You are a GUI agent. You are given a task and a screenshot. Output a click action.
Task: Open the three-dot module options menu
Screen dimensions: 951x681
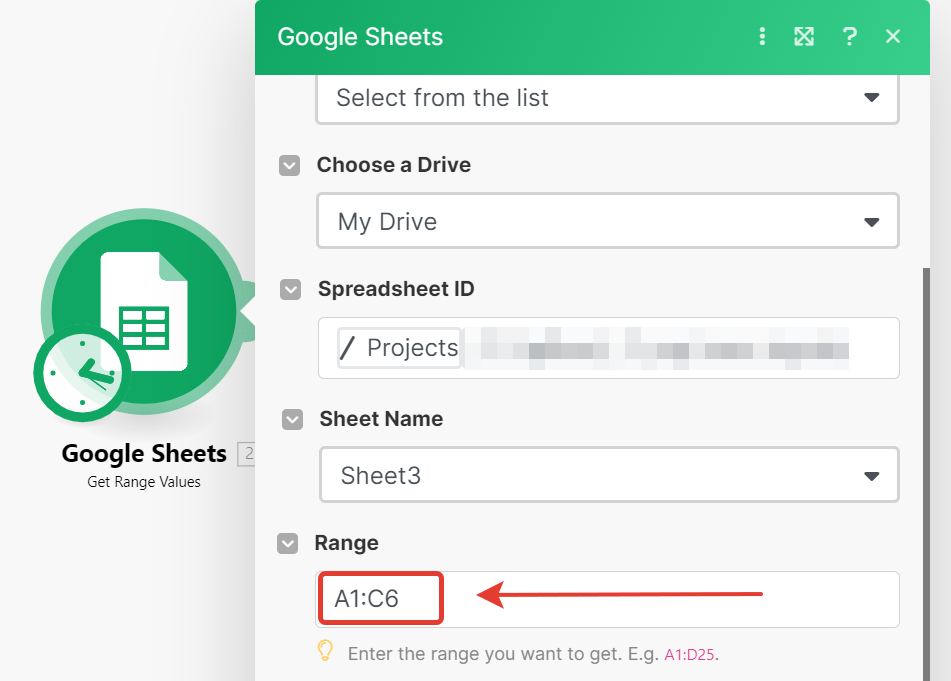[762, 37]
